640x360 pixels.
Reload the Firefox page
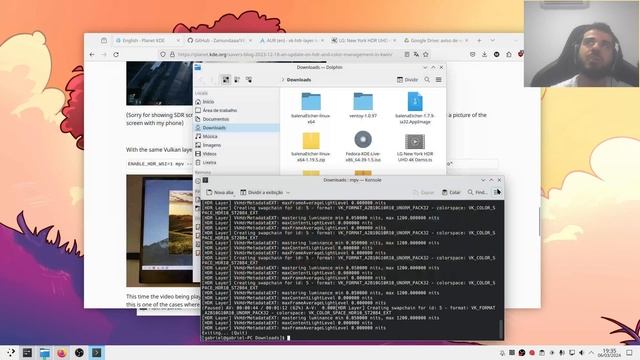[116, 54]
